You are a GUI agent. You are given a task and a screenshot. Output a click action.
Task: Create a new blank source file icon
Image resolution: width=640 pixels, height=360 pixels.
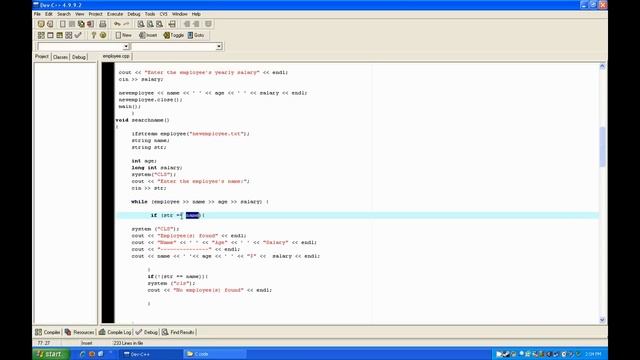(62, 24)
